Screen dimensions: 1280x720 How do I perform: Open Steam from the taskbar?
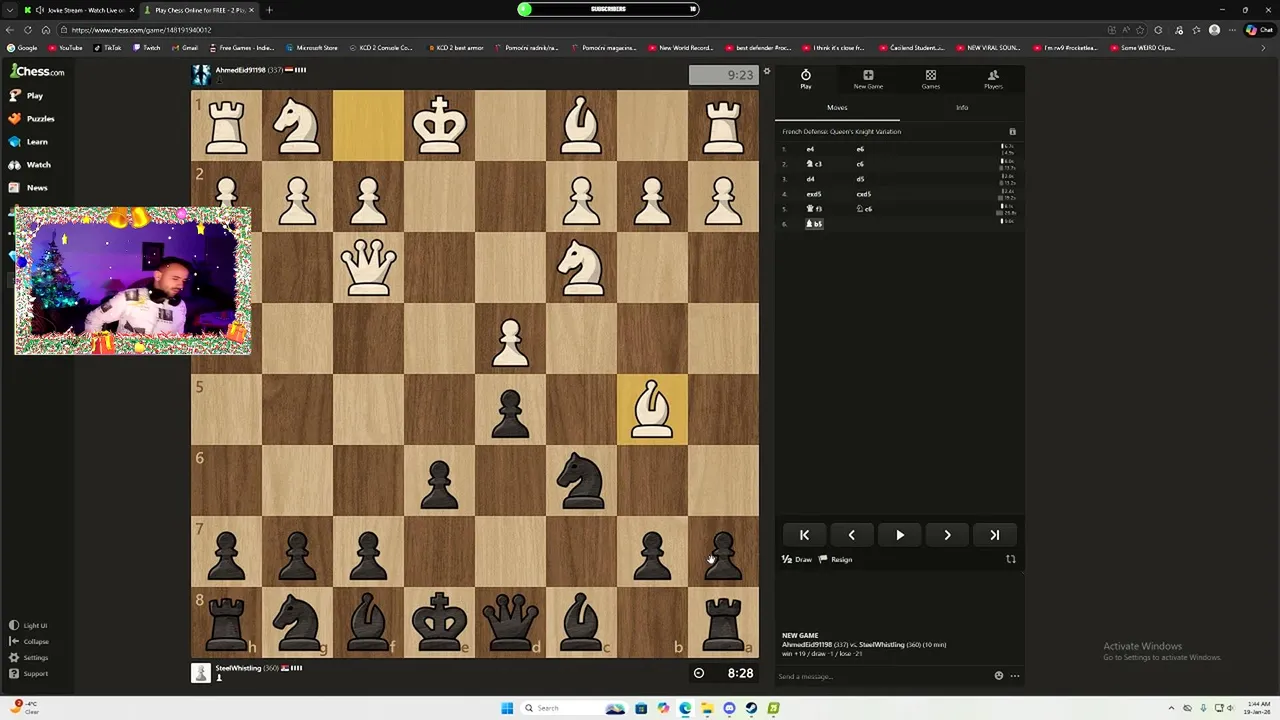[x=751, y=708]
